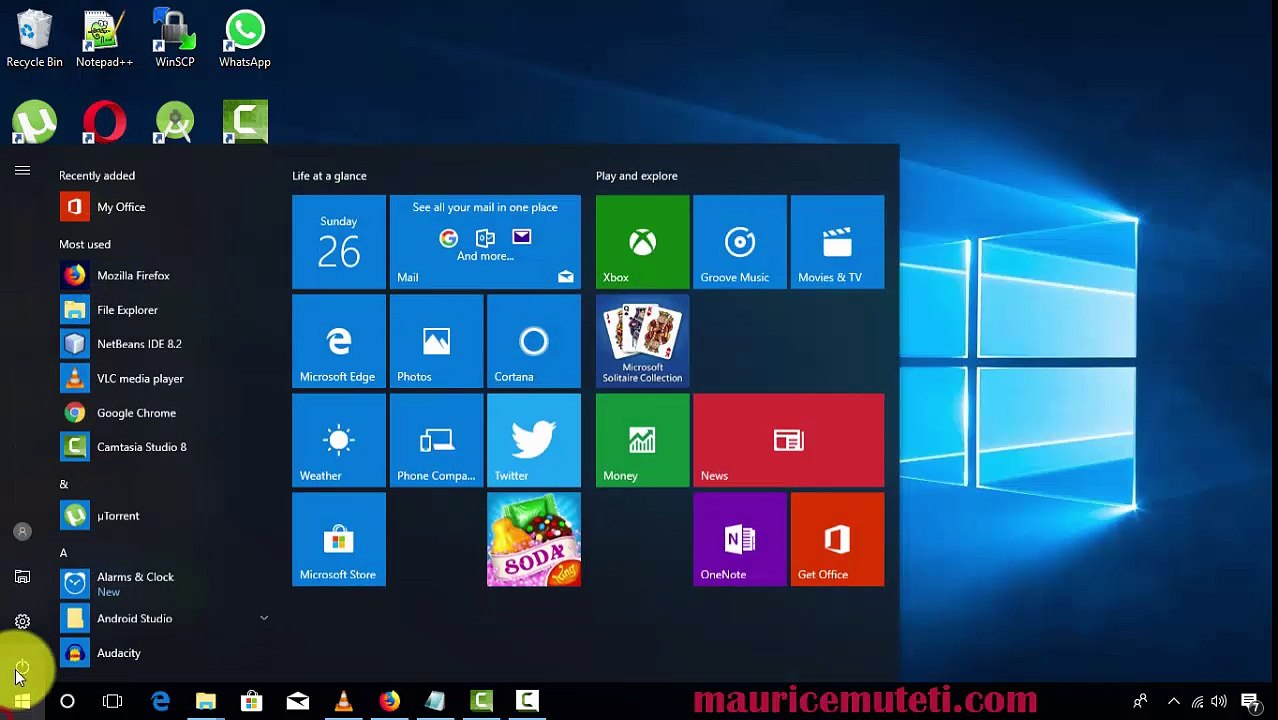Select Notepad++ desktop shortcut

coord(104,39)
